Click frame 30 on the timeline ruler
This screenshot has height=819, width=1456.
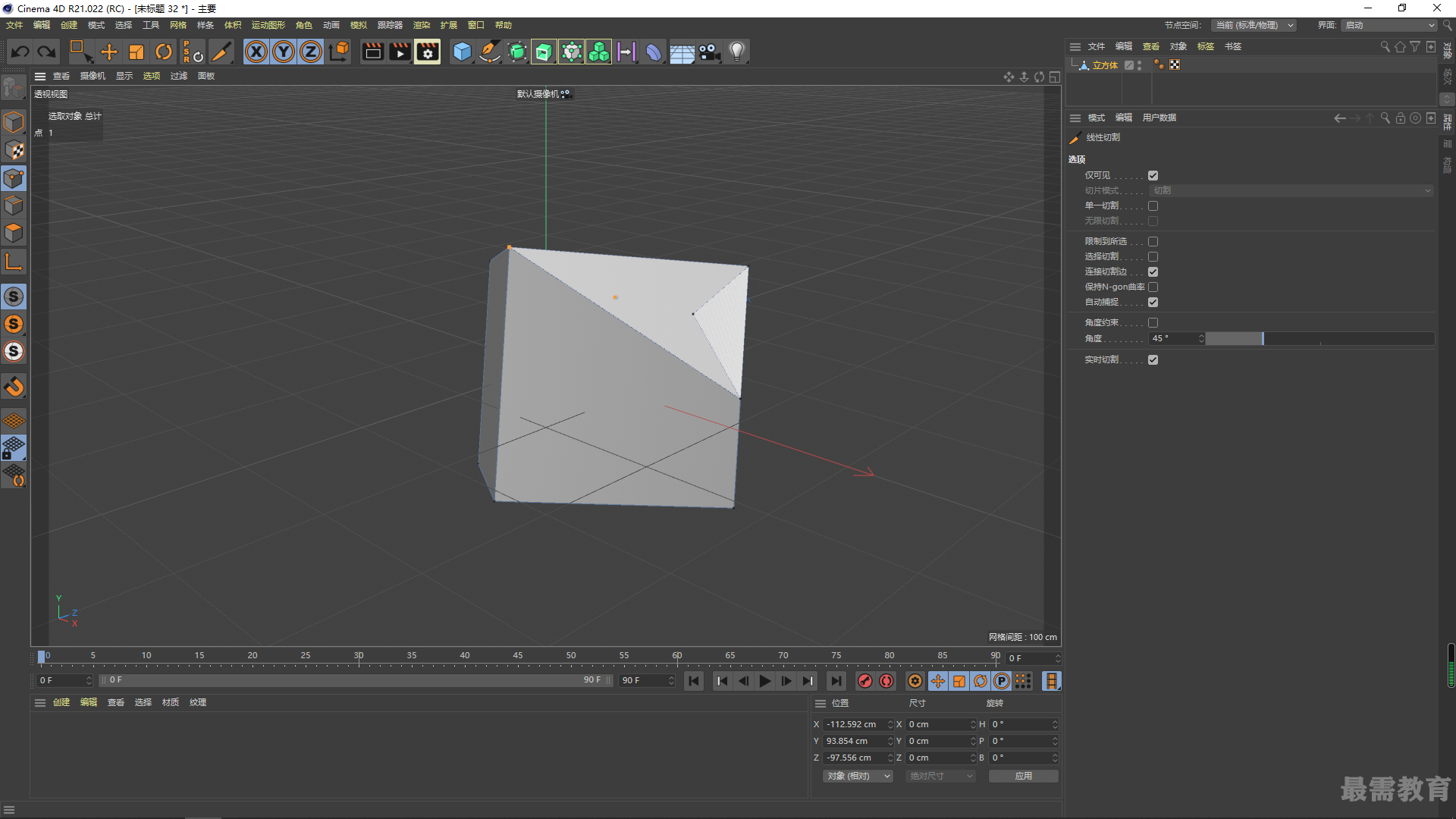pos(359,656)
